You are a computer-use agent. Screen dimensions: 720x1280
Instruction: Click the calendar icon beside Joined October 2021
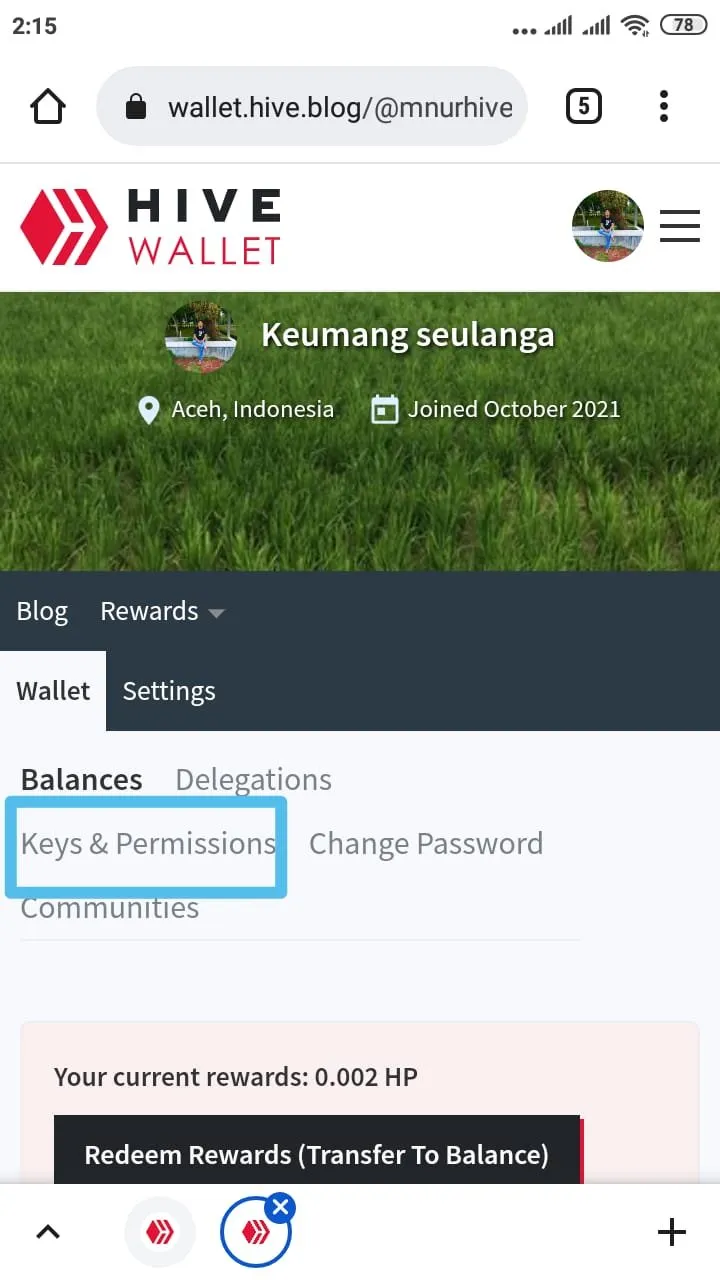tap(385, 409)
